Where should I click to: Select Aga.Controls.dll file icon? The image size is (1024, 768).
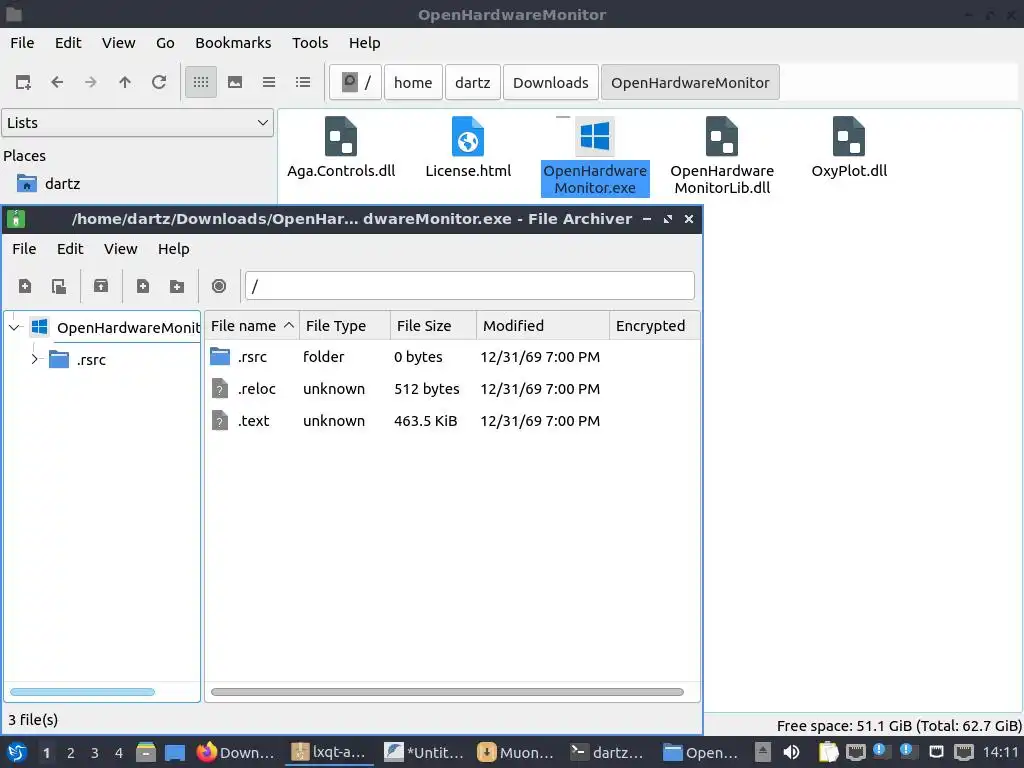click(x=341, y=136)
